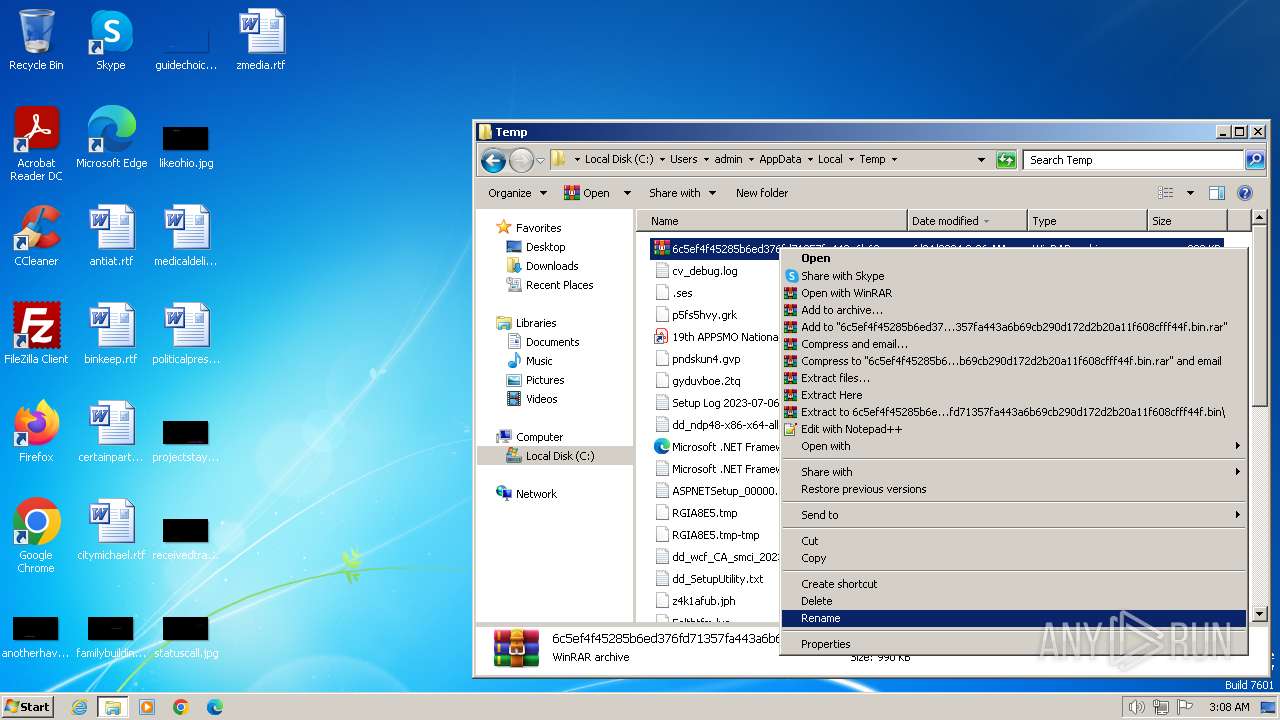This screenshot has width=1280, height=720.
Task: Open statuscall.jpg desktop file
Action: tap(186, 638)
